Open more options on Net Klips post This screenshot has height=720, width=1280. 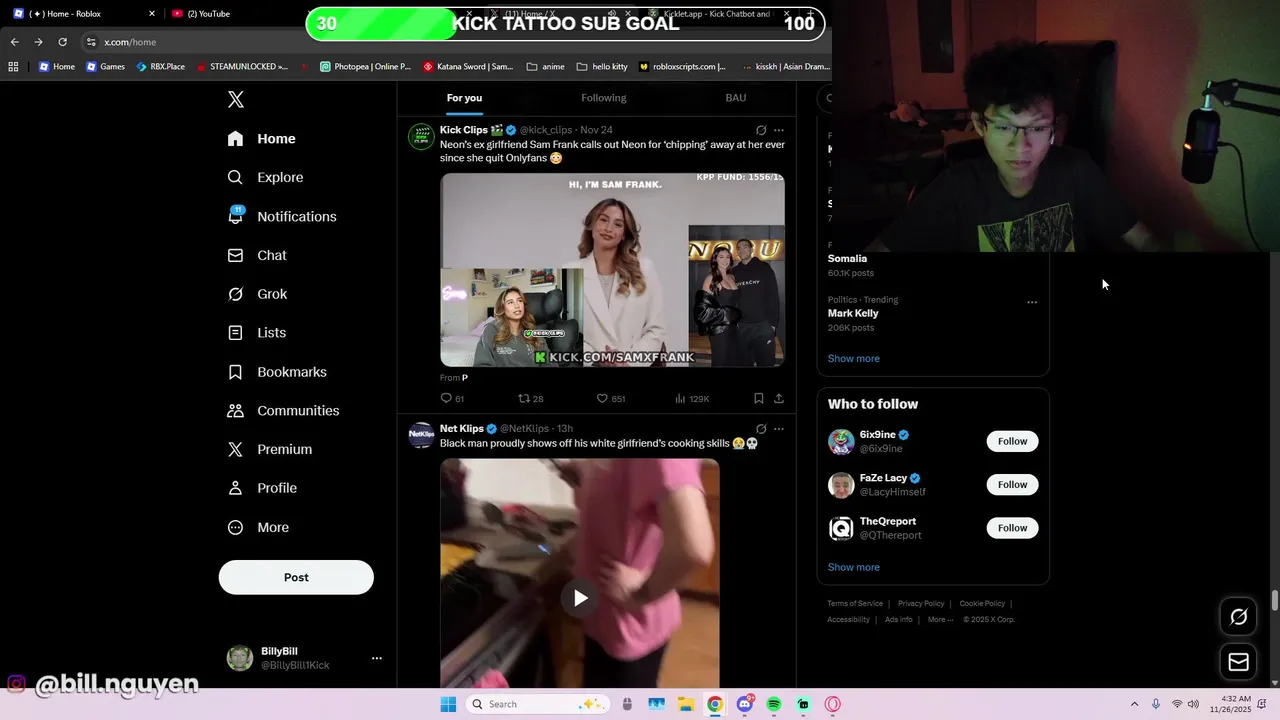tap(779, 429)
